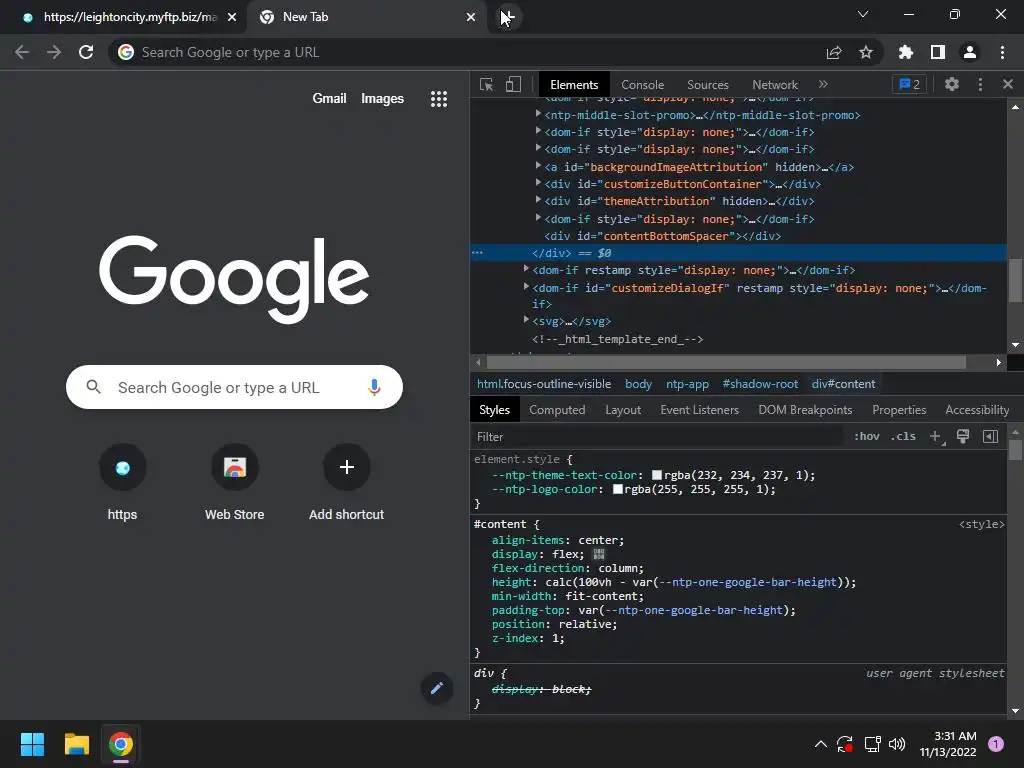Open the Windows Start button

coord(32,744)
